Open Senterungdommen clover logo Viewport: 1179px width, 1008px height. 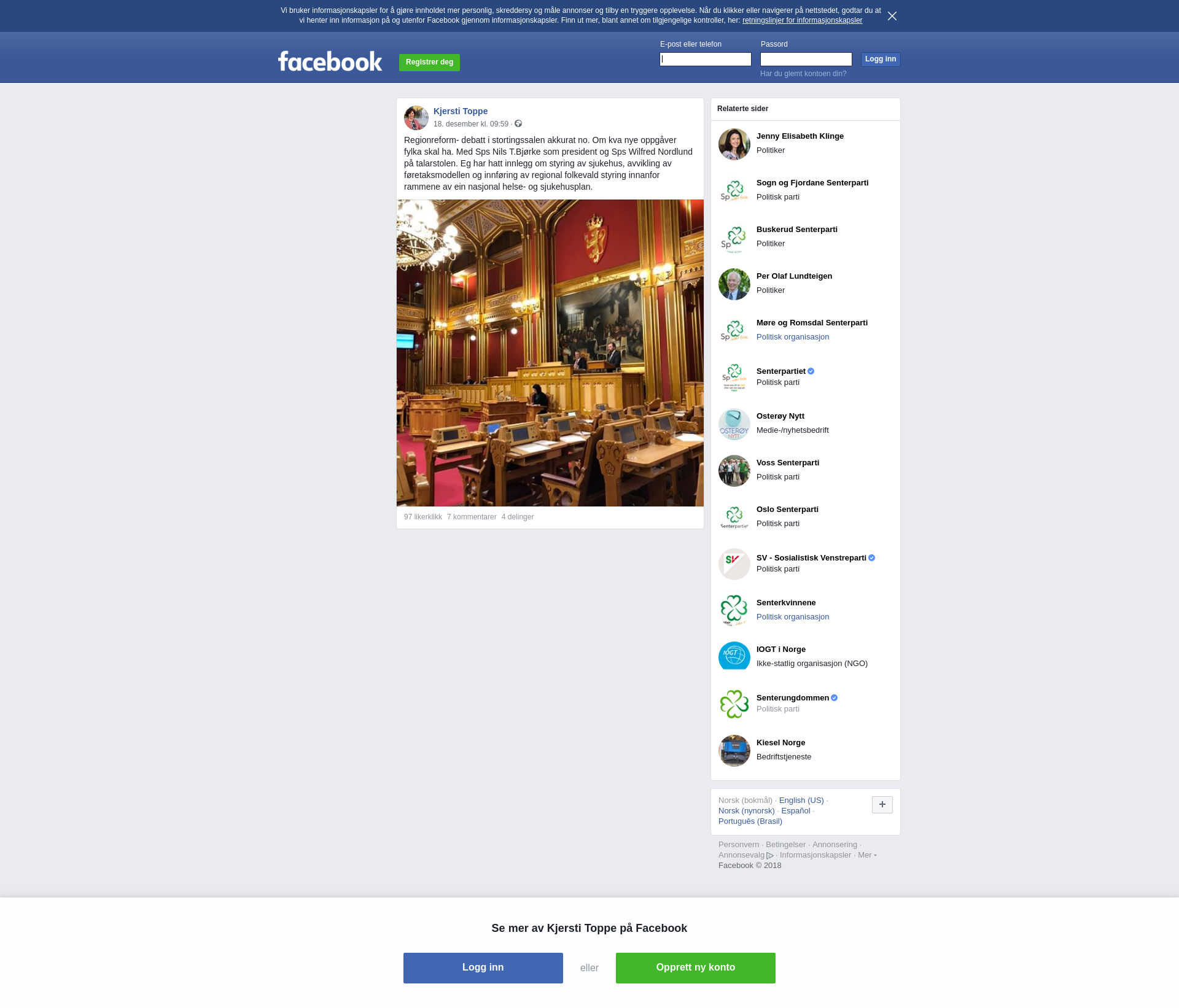(734, 704)
